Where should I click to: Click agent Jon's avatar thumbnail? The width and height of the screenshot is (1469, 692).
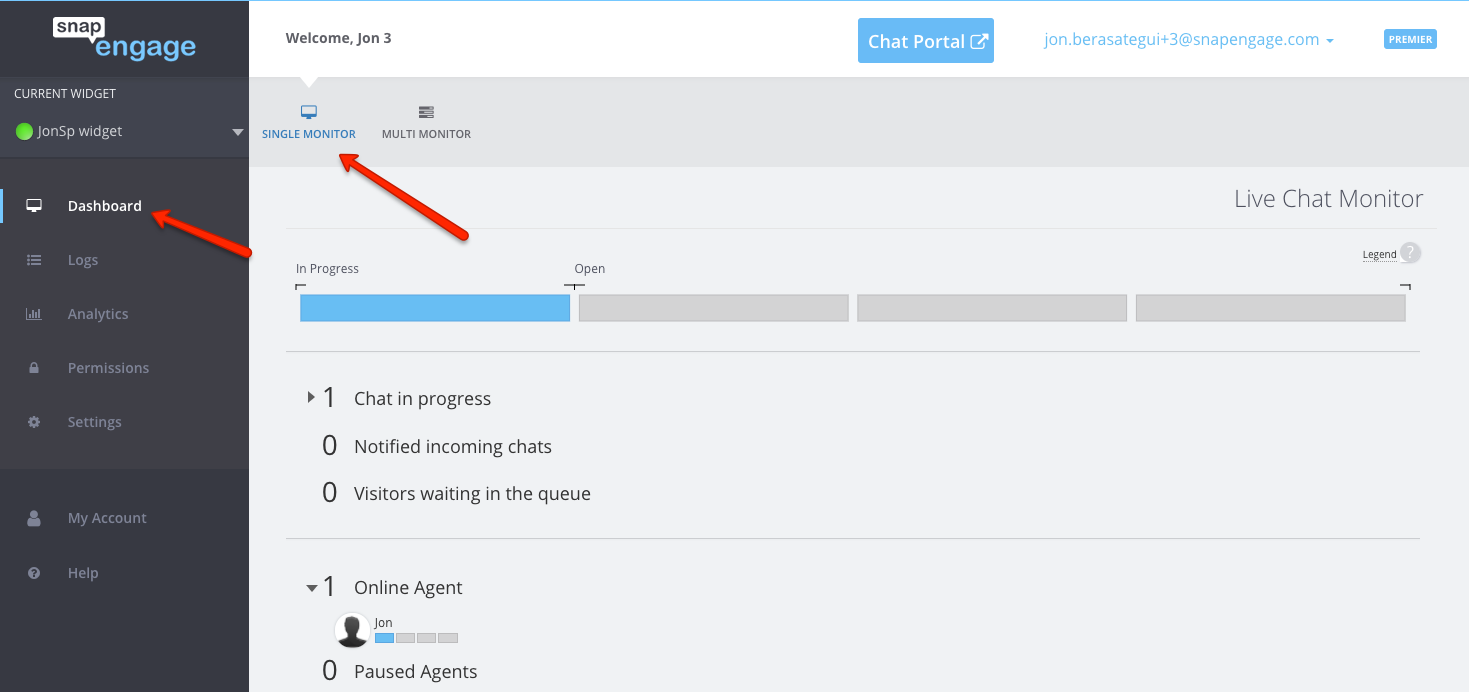coord(352,630)
